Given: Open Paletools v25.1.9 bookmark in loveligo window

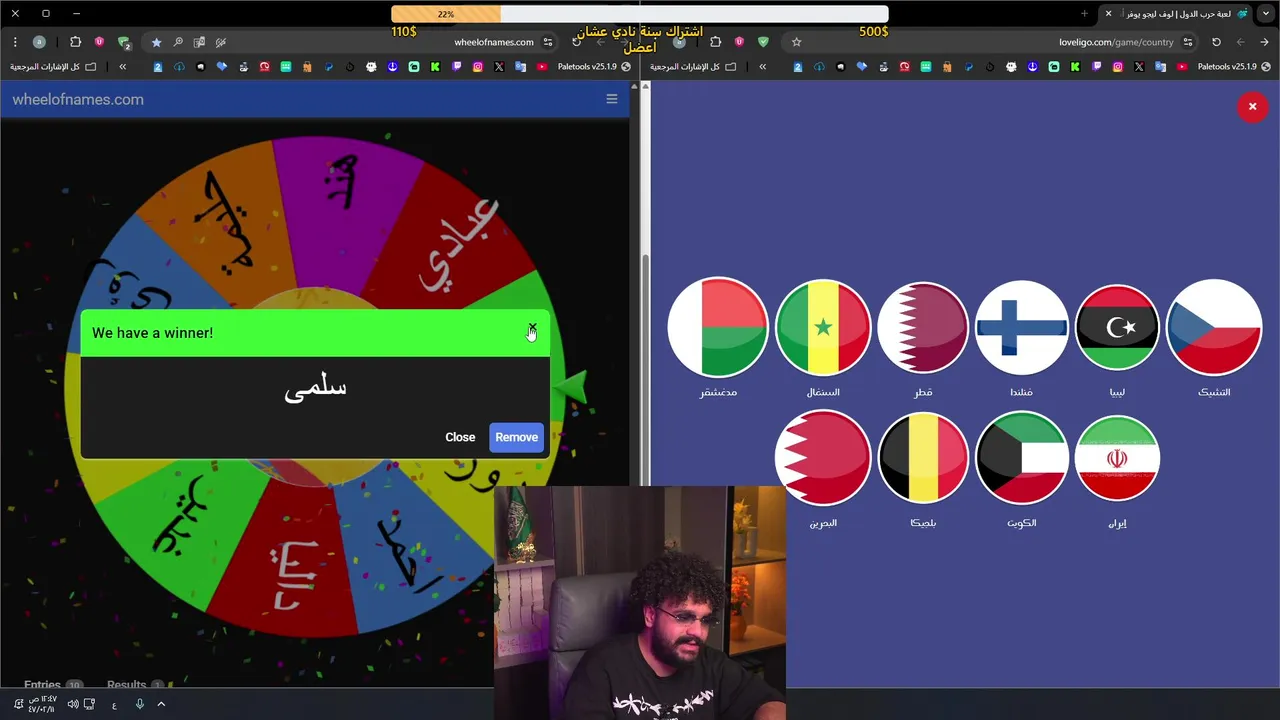Looking at the screenshot, I should pyautogui.click(x=1235, y=66).
